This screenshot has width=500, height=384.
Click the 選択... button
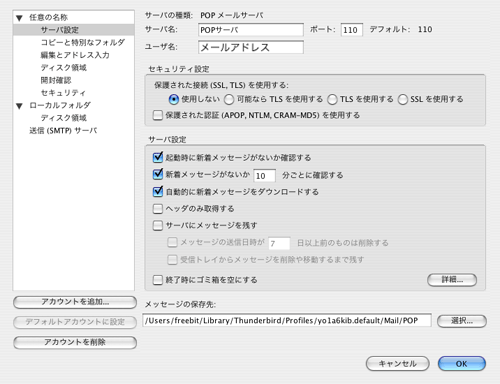tap(462, 321)
